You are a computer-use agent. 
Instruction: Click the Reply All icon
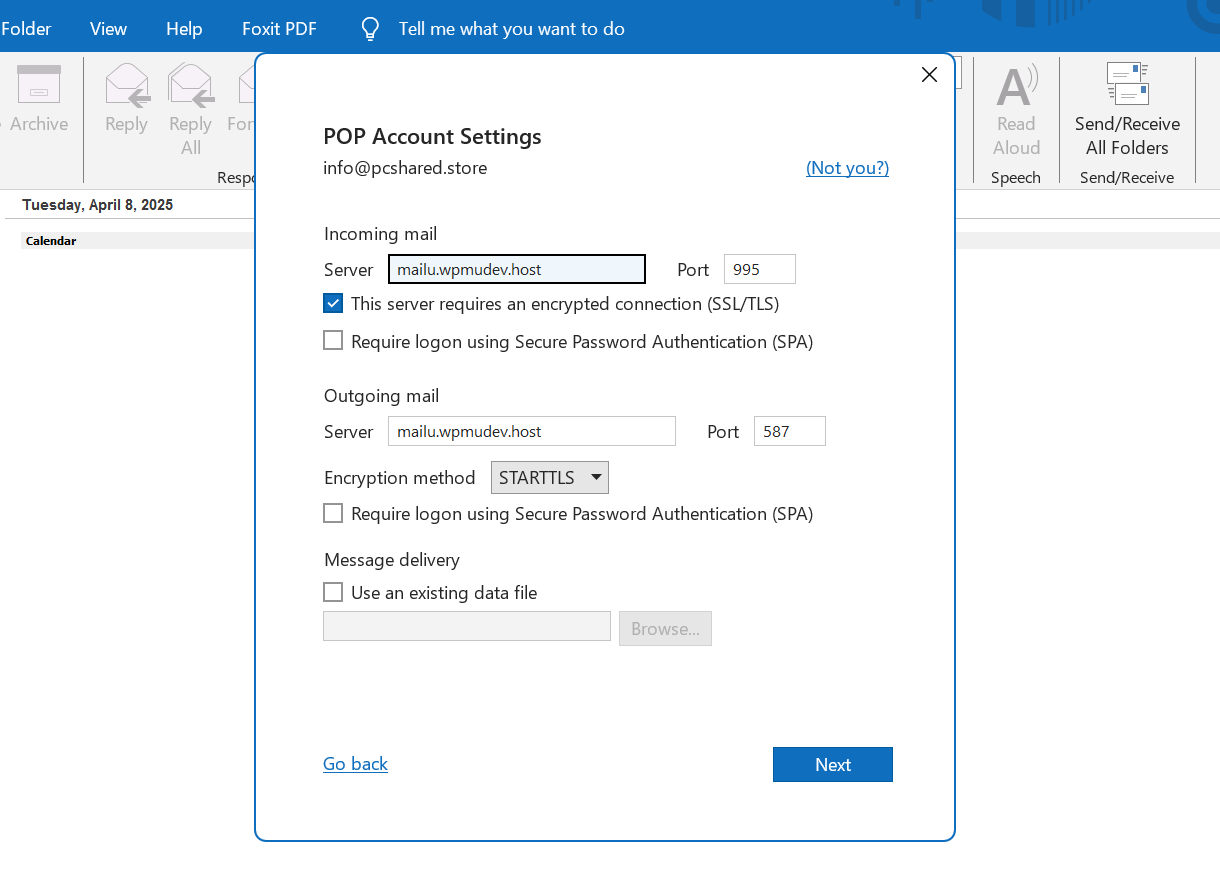(x=191, y=85)
